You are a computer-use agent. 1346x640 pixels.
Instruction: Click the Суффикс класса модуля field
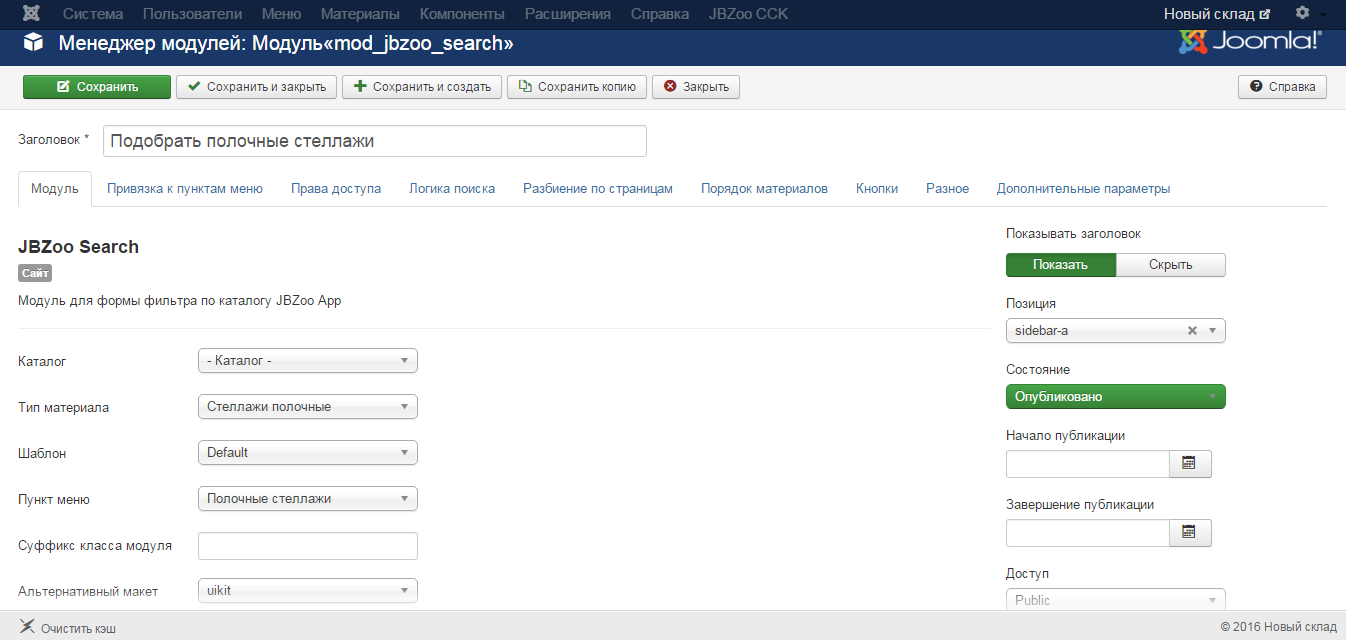[308, 546]
